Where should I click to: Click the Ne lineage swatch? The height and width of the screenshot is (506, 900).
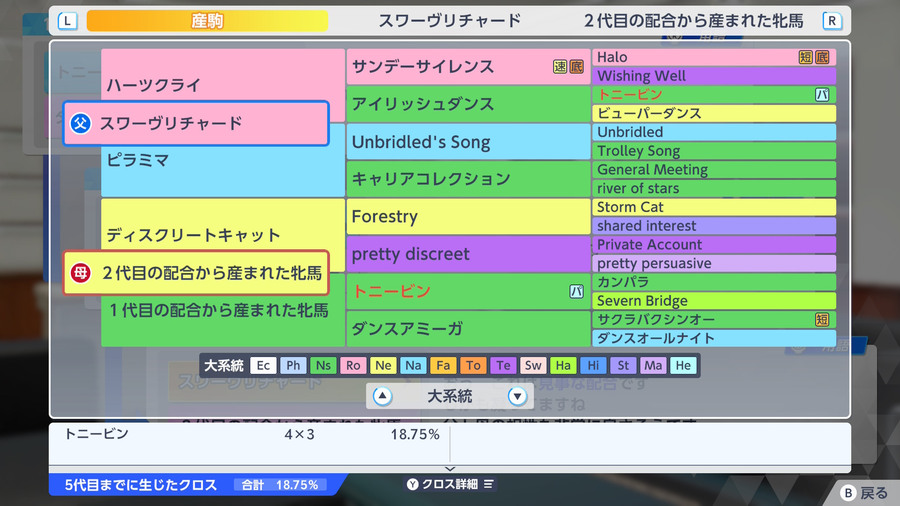[383, 365]
